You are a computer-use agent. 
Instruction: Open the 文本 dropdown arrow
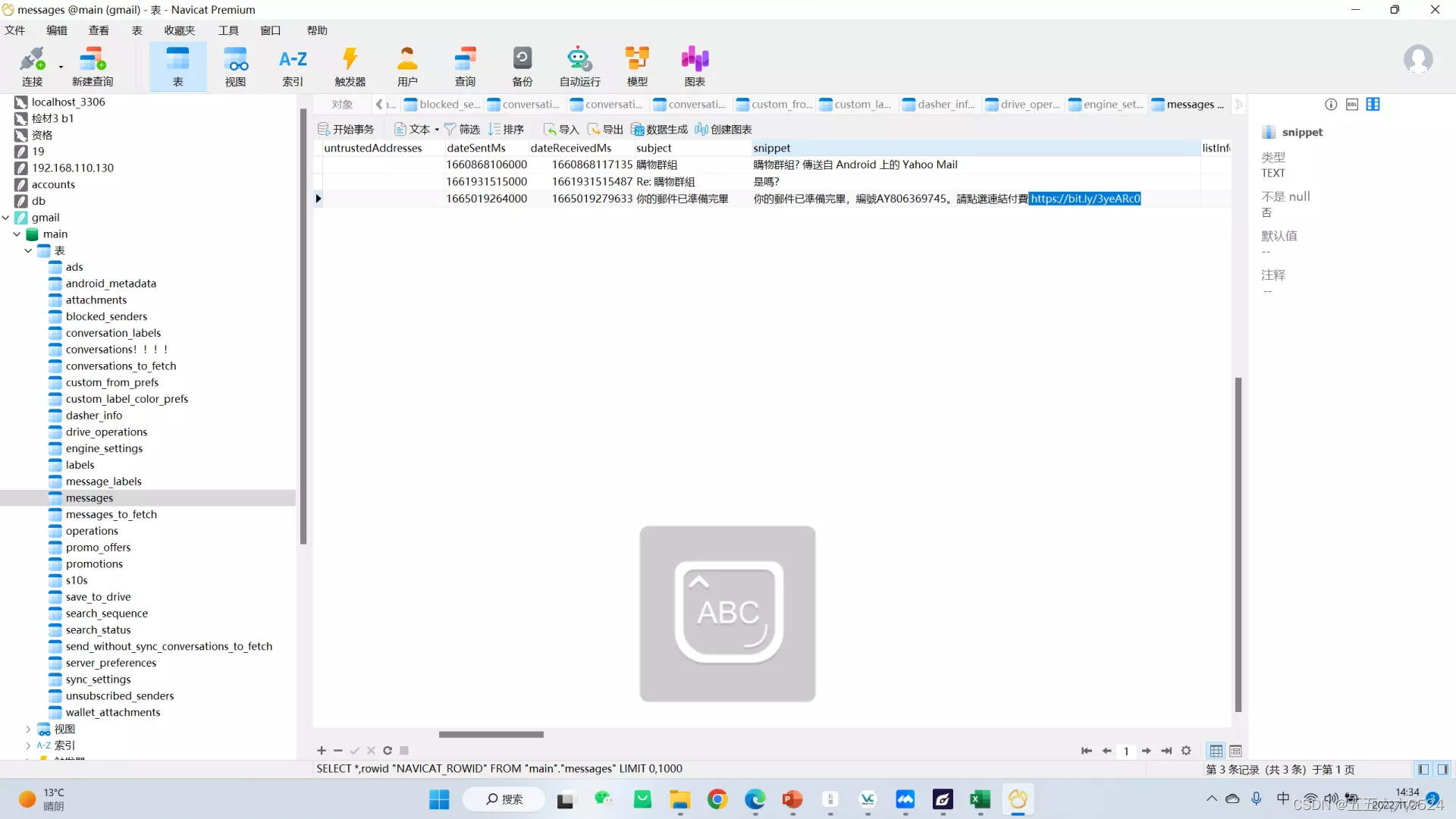437,130
